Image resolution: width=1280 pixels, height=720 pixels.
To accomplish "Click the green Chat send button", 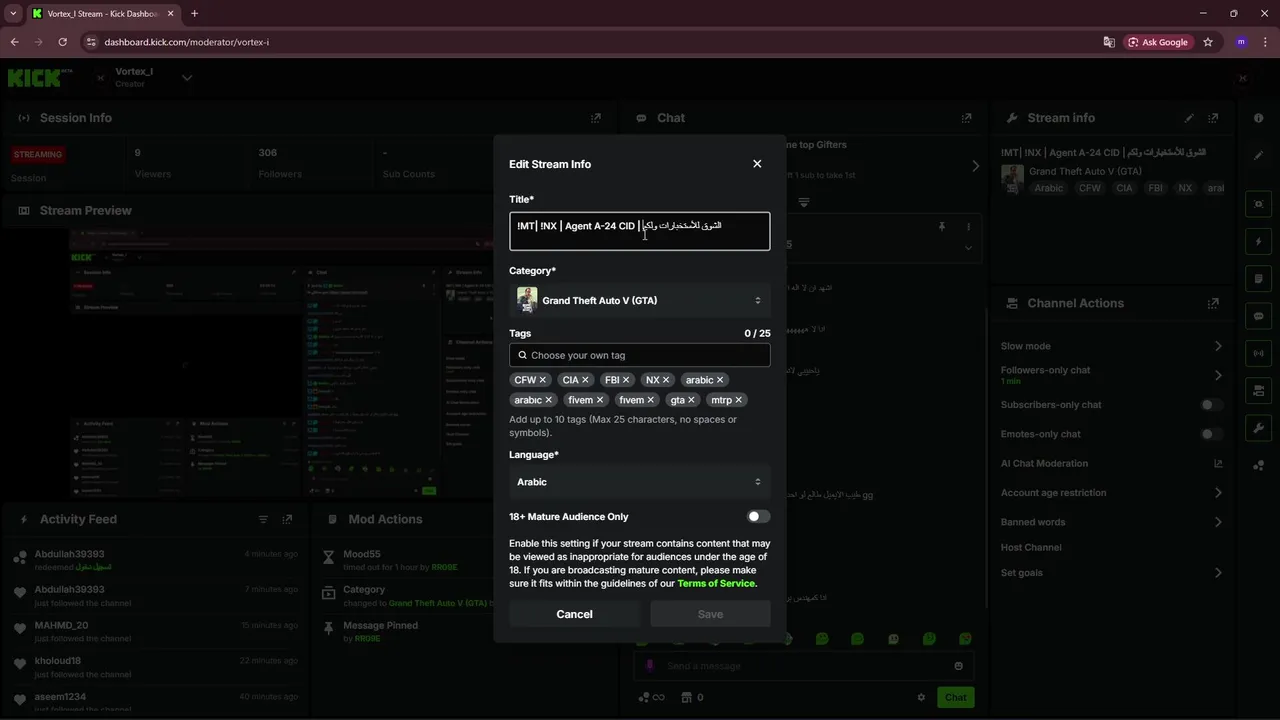I will [x=956, y=698].
